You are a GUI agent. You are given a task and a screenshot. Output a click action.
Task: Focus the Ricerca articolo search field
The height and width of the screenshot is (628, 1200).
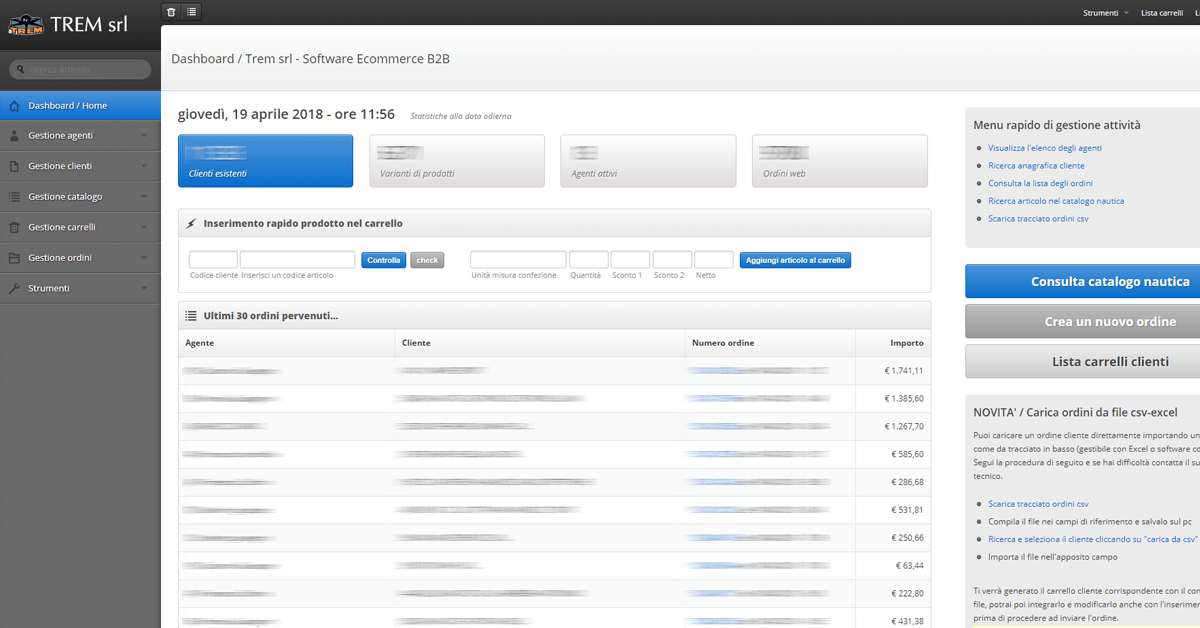80,70
